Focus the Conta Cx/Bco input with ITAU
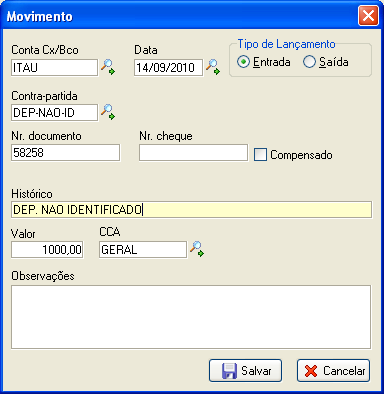 (x=55, y=68)
